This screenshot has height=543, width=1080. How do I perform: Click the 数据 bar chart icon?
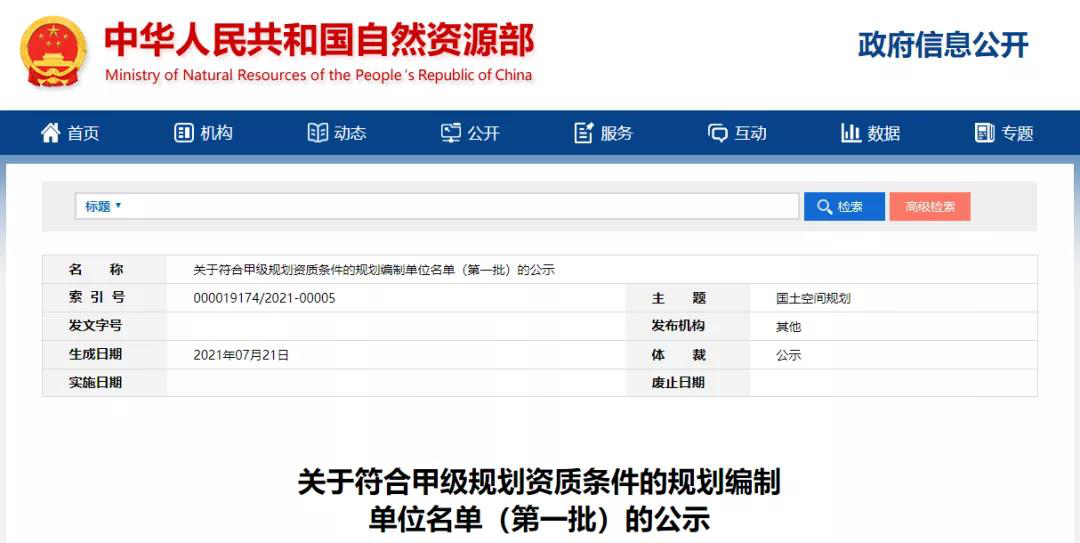[851, 133]
